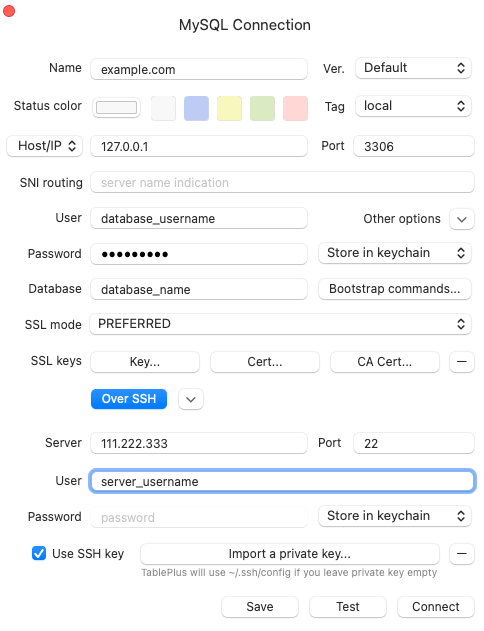
Task: Click the Database field showing database_name
Action: (199, 289)
